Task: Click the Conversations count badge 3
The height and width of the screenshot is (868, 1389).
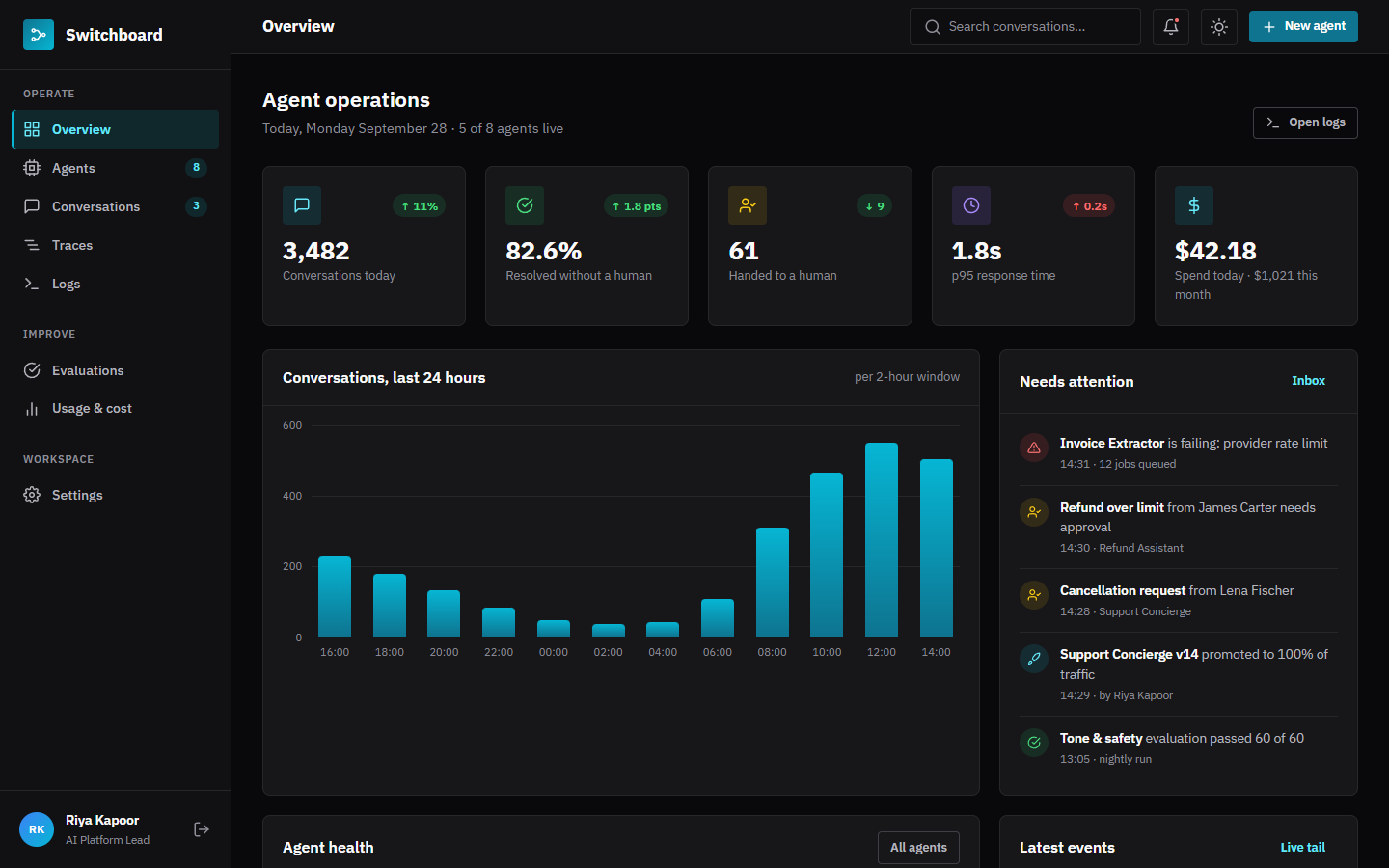Action: [196, 206]
